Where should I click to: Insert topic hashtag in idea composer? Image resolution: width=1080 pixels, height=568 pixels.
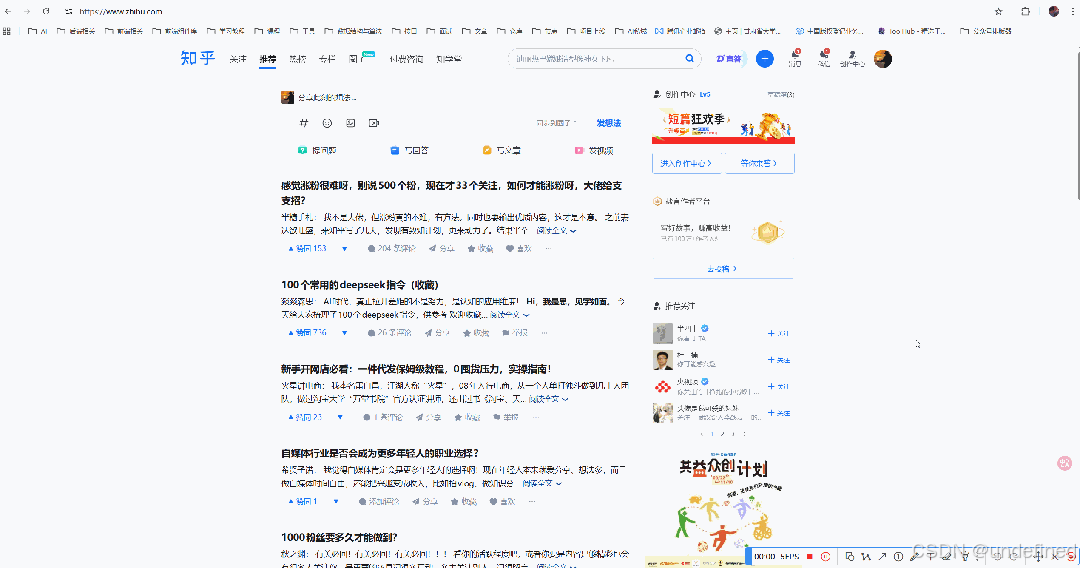point(304,123)
